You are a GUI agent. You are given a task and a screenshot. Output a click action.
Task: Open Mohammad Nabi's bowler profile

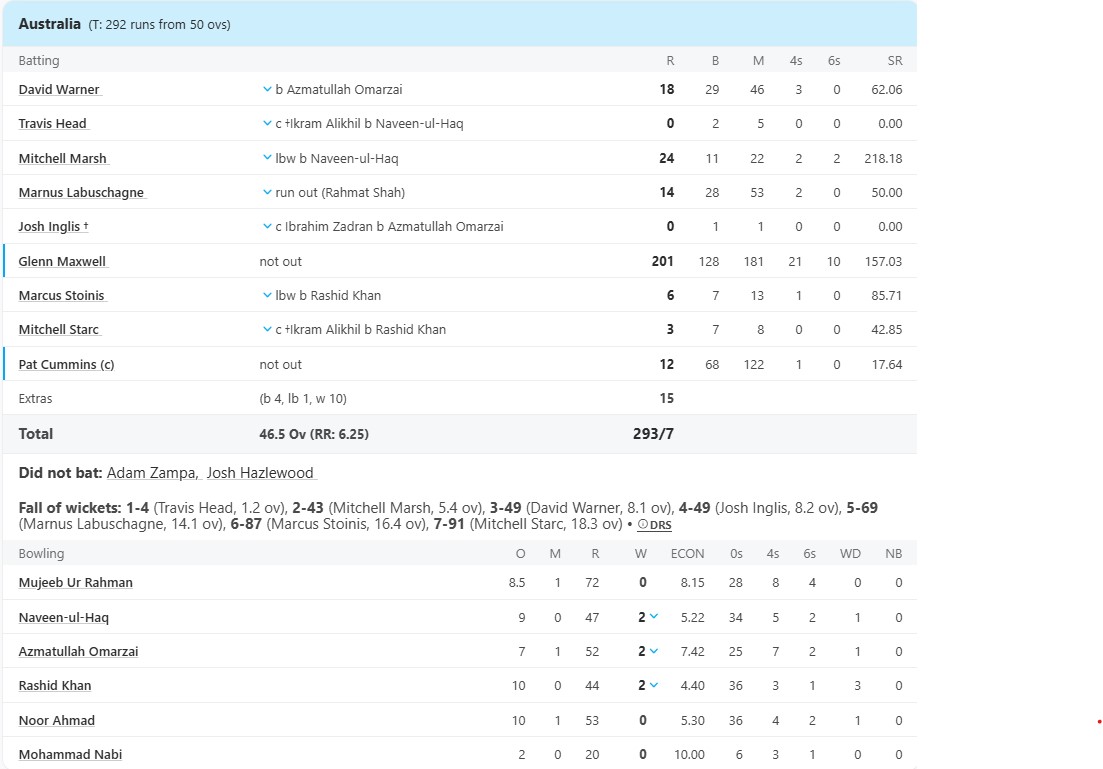70,754
